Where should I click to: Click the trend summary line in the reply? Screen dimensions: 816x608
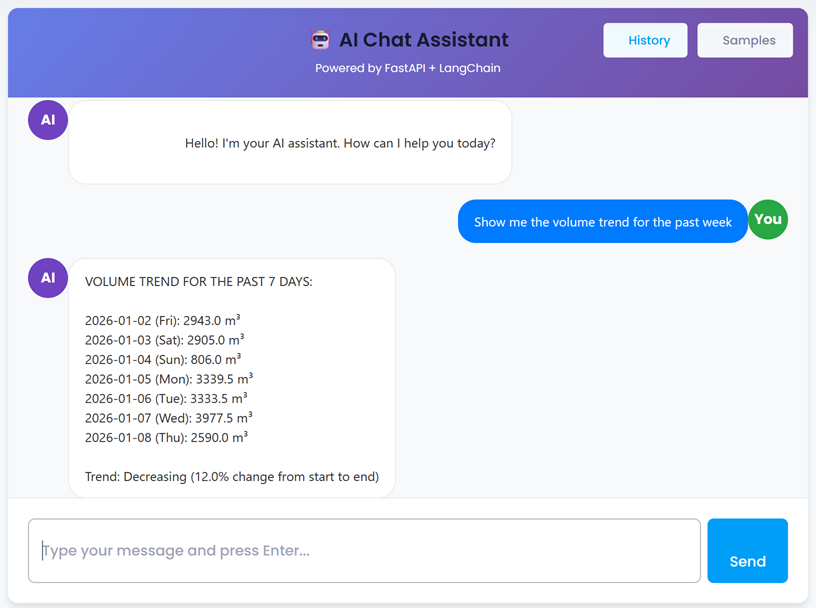coord(232,476)
